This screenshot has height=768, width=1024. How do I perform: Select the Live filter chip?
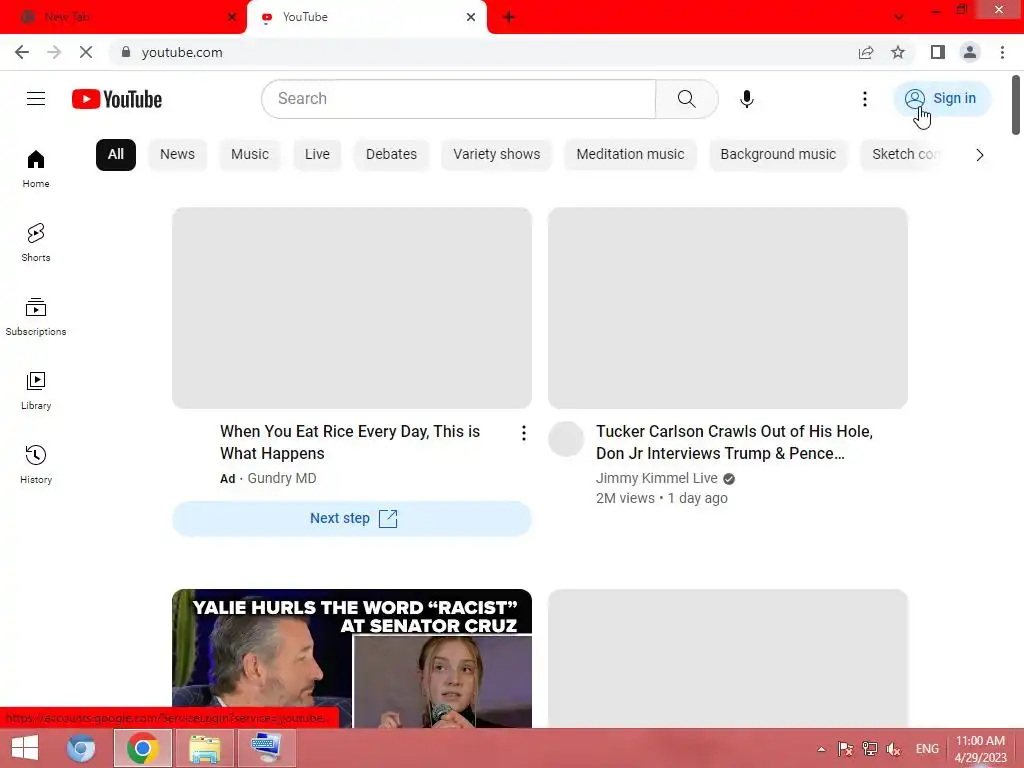[317, 155]
